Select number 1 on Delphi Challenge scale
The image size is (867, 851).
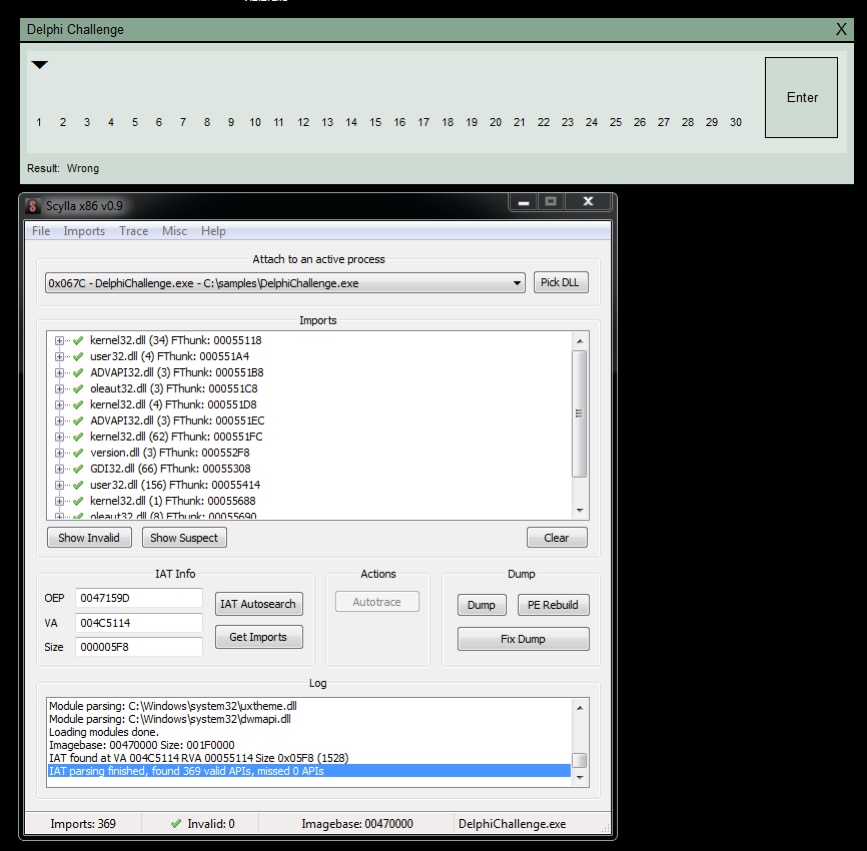pyautogui.click(x=39, y=122)
